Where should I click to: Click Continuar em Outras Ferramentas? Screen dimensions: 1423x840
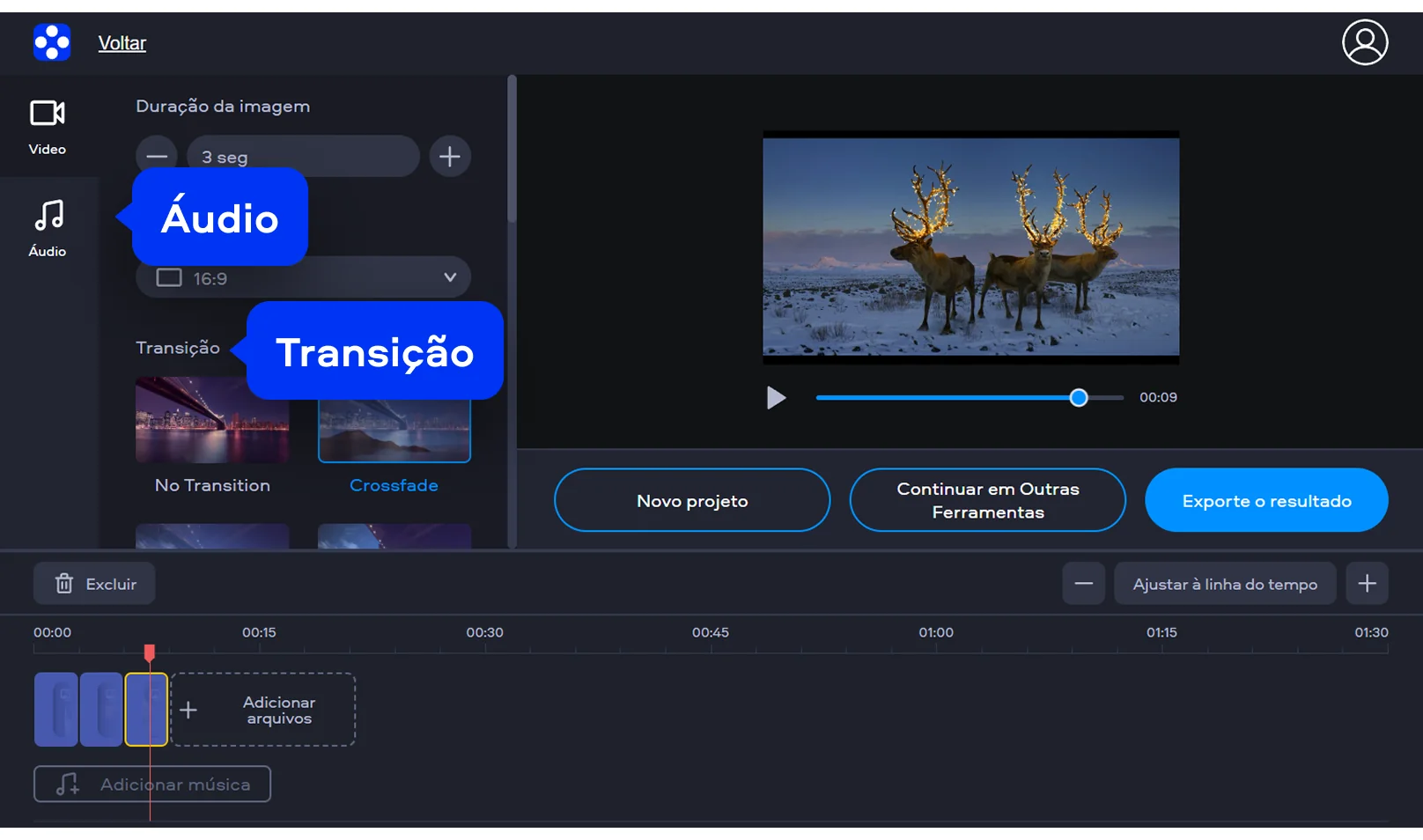(x=987, y=500)
